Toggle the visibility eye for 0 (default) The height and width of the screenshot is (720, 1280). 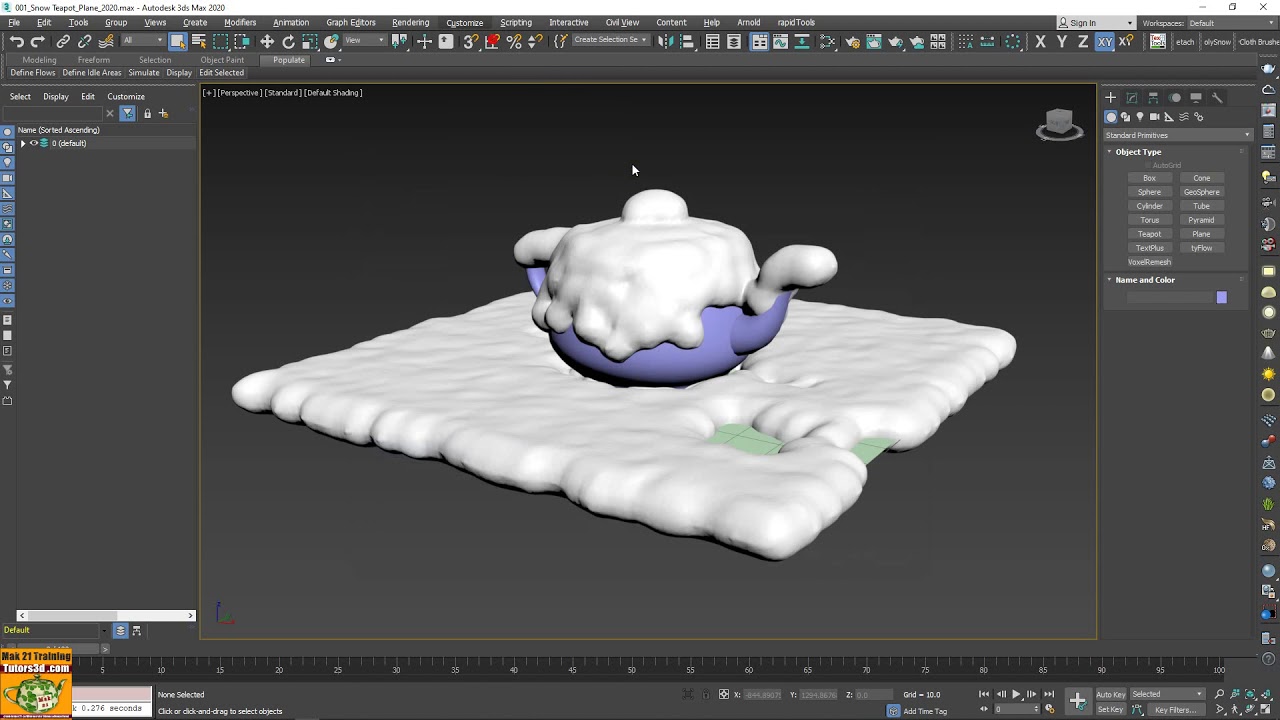pyautogui.click(x=33, y=143)
